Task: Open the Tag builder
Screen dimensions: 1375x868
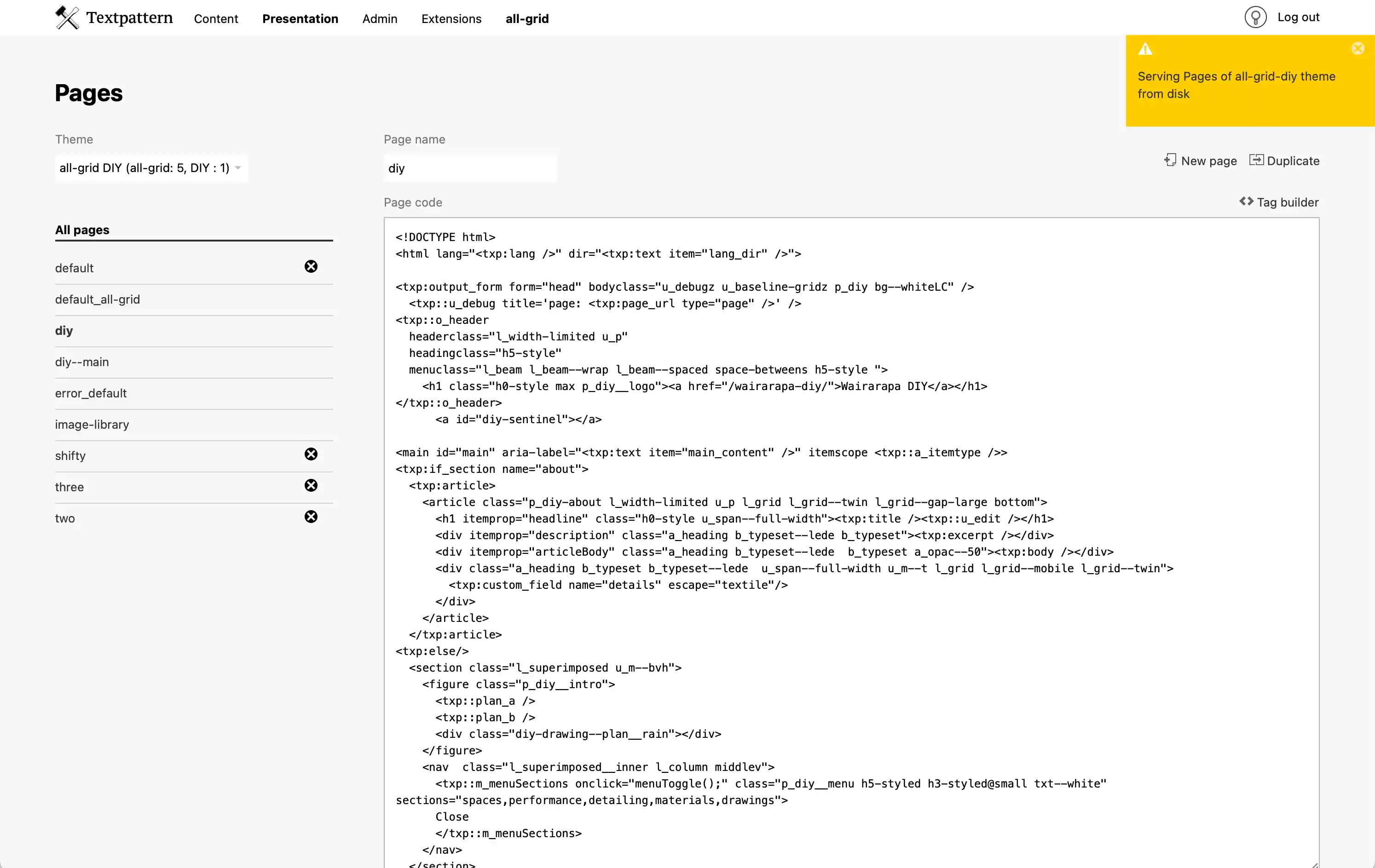Action: tap(1278, 202)
